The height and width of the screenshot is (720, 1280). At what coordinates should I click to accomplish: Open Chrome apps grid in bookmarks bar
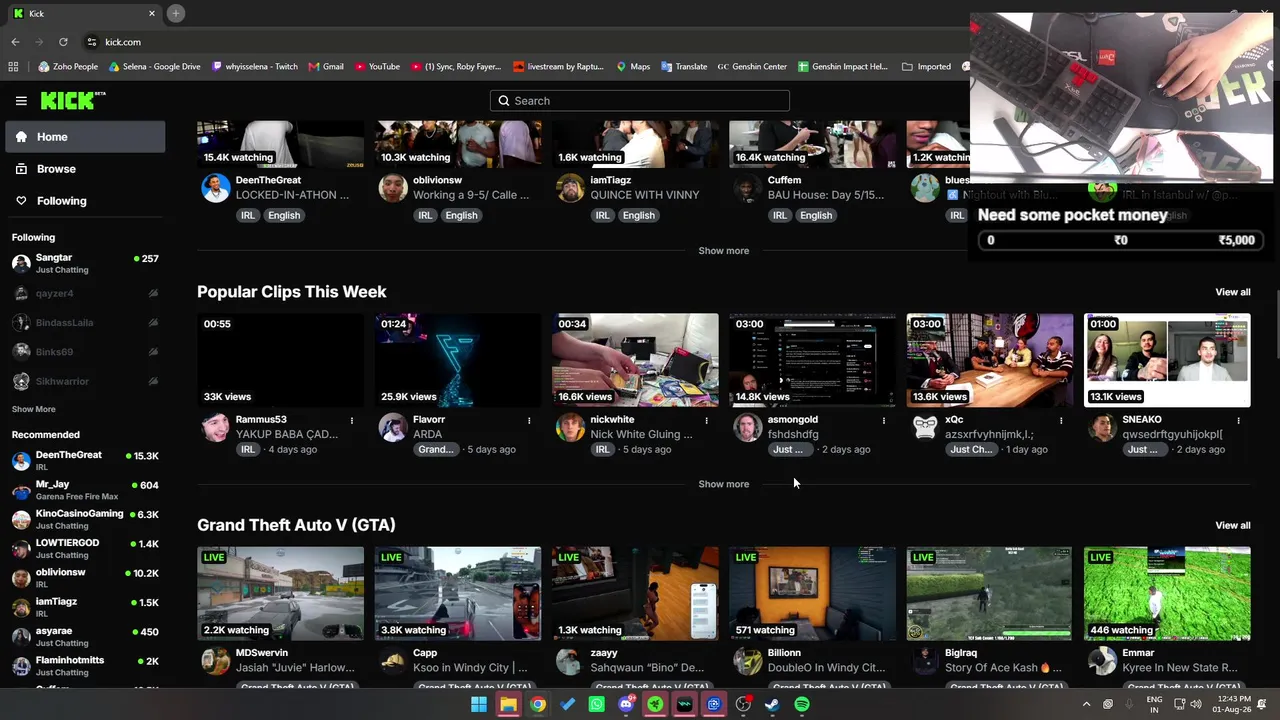pos(13,67)
